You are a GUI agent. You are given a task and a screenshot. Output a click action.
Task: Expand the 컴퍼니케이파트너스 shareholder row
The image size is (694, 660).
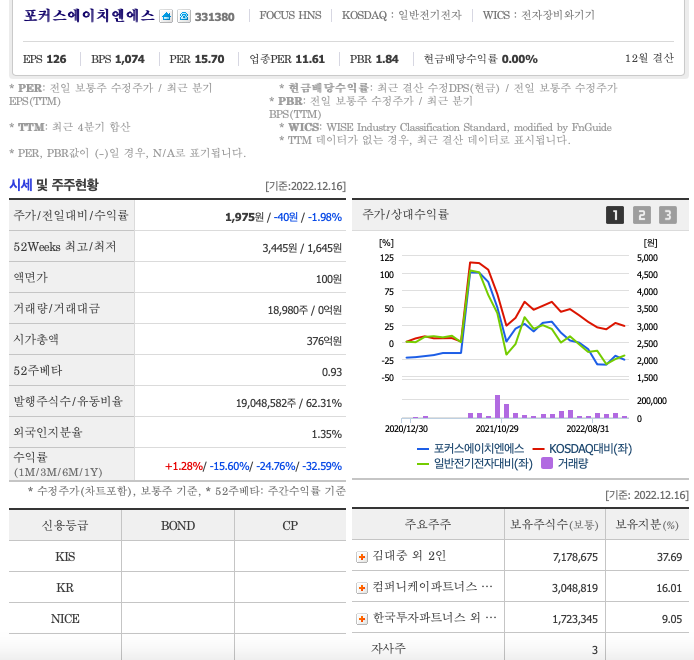362,588
